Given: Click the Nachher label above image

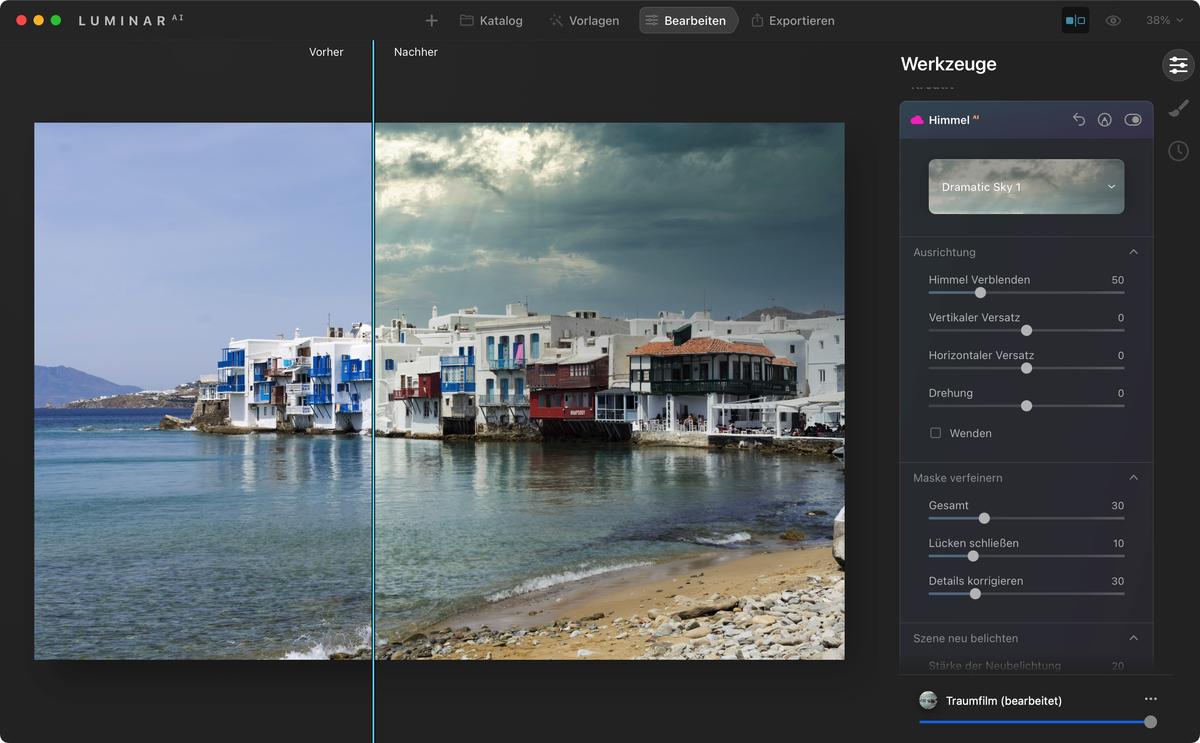Looking at the screenshot, I should pos(416,52).
